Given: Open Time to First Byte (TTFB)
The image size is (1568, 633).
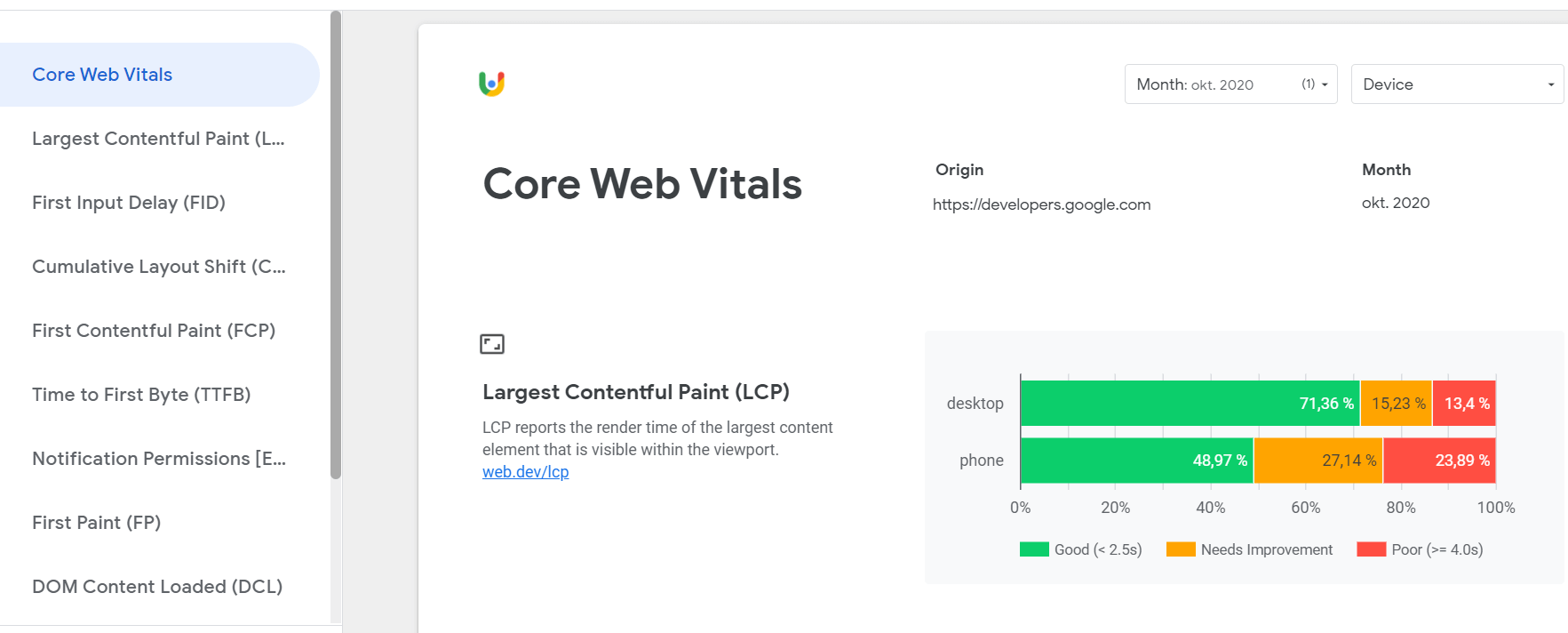Looking at the screenshot, I should [x=141, y=395].
